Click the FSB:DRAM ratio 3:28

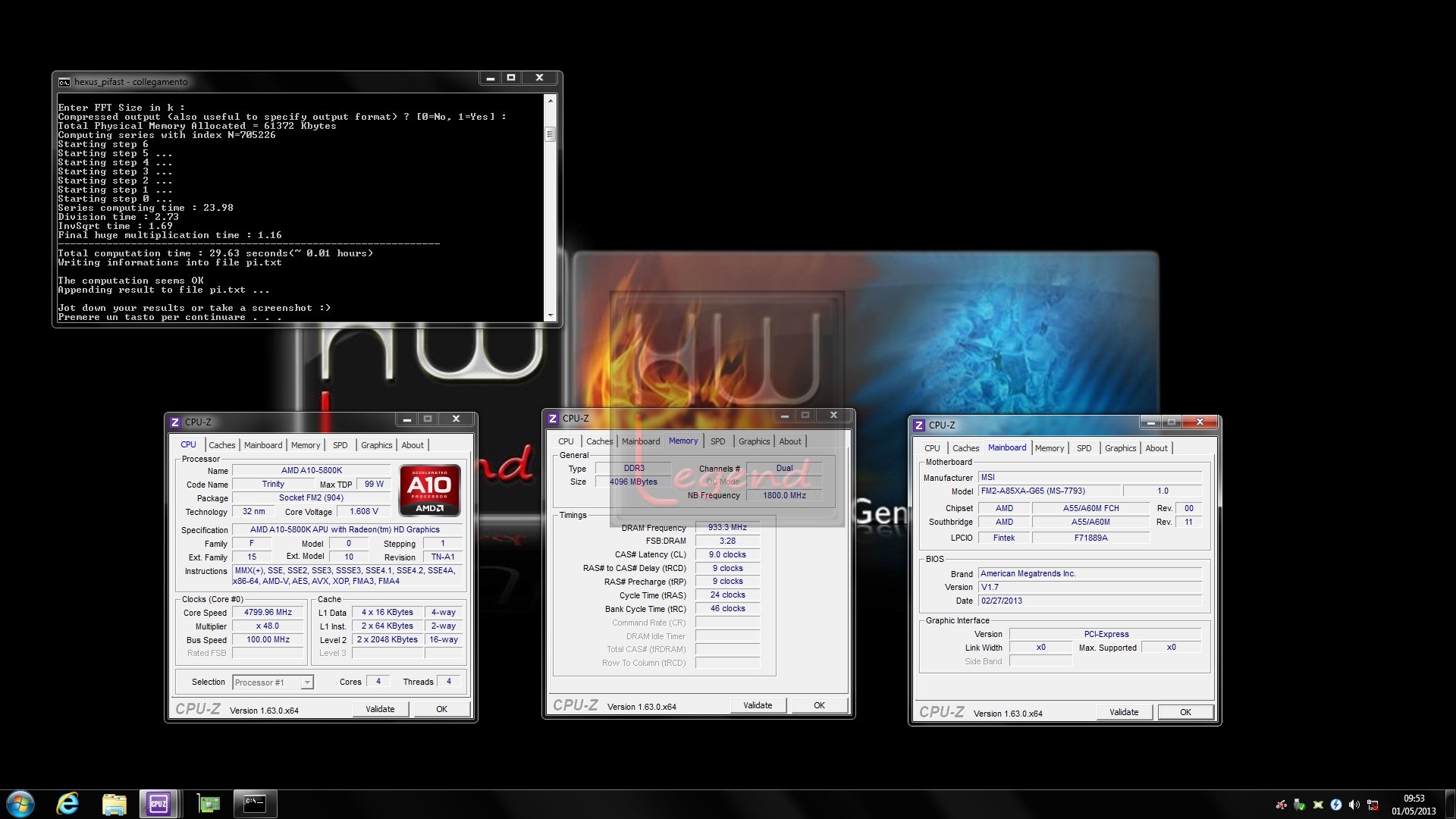(x=728, y=541)
